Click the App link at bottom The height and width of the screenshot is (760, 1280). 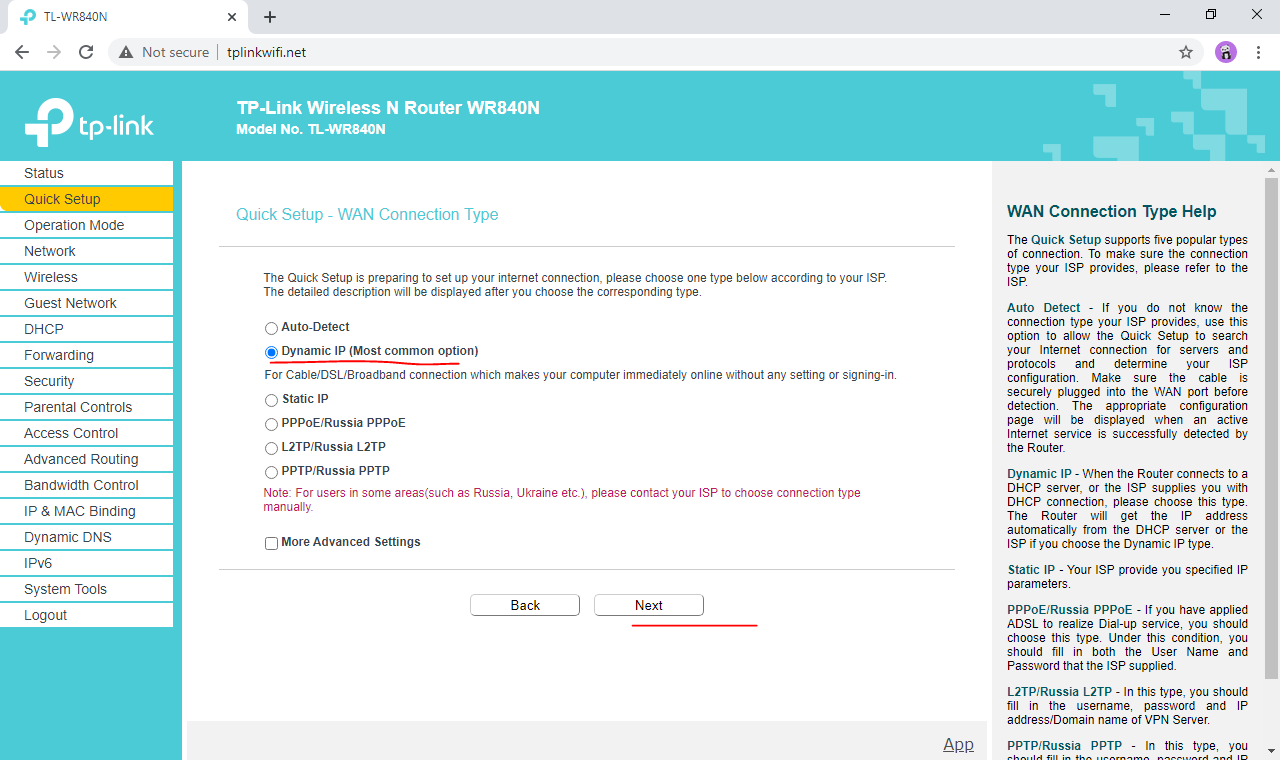pyautogui.click(x=958, y=744)
